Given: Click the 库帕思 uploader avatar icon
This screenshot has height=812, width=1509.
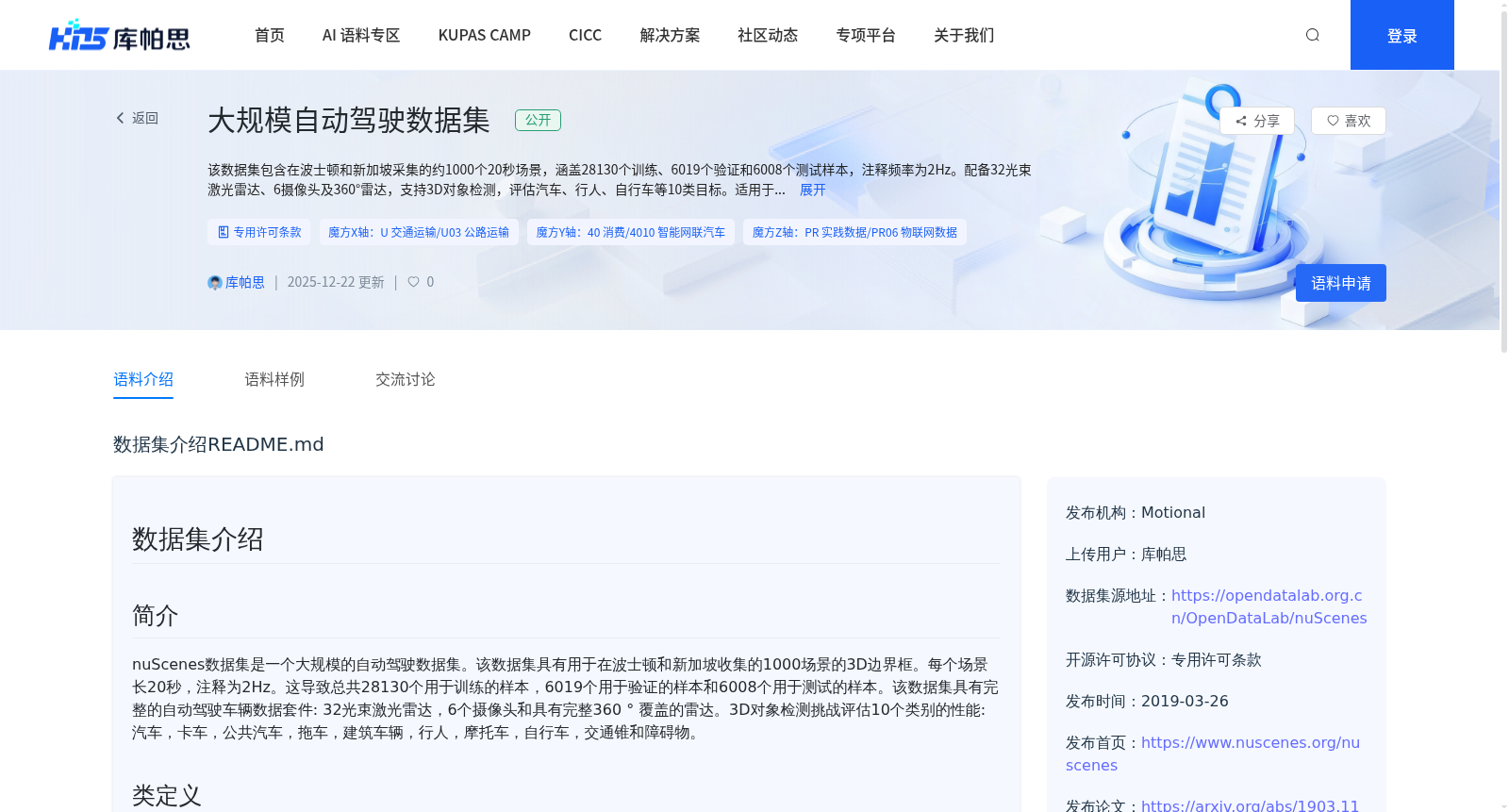Looking at the screenshot, I should (x=215, y=282).
